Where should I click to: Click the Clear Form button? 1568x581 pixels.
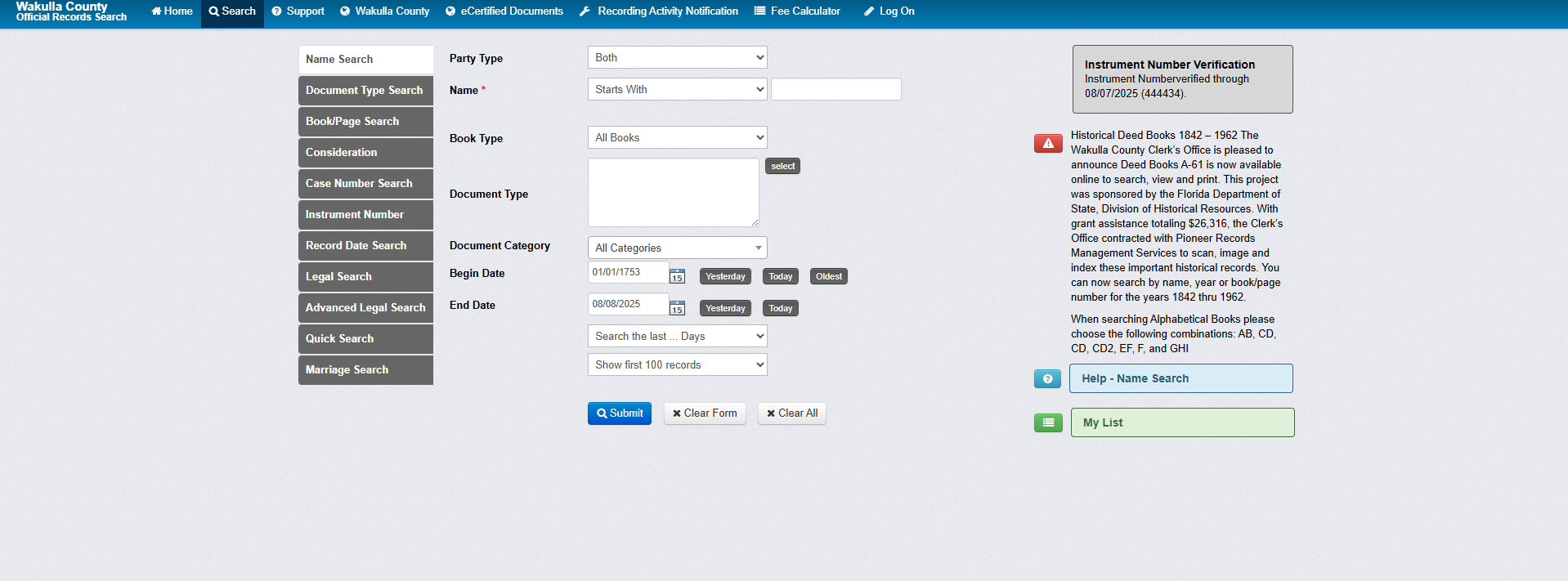point(705,413)
